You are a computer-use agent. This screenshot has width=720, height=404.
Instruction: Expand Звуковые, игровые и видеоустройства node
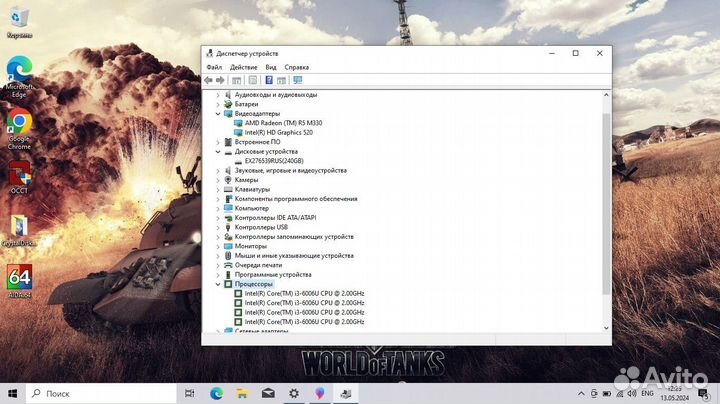(x=218, y=170)
